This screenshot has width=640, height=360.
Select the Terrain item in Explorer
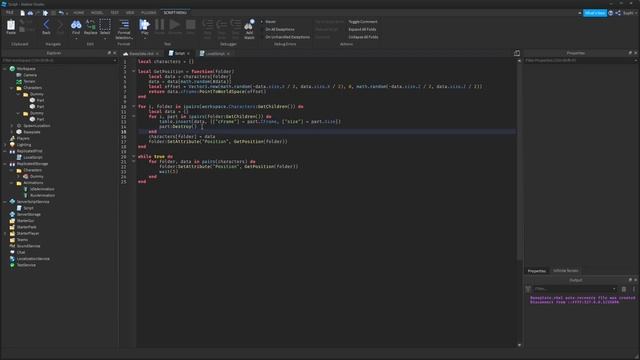coord(29,81)
